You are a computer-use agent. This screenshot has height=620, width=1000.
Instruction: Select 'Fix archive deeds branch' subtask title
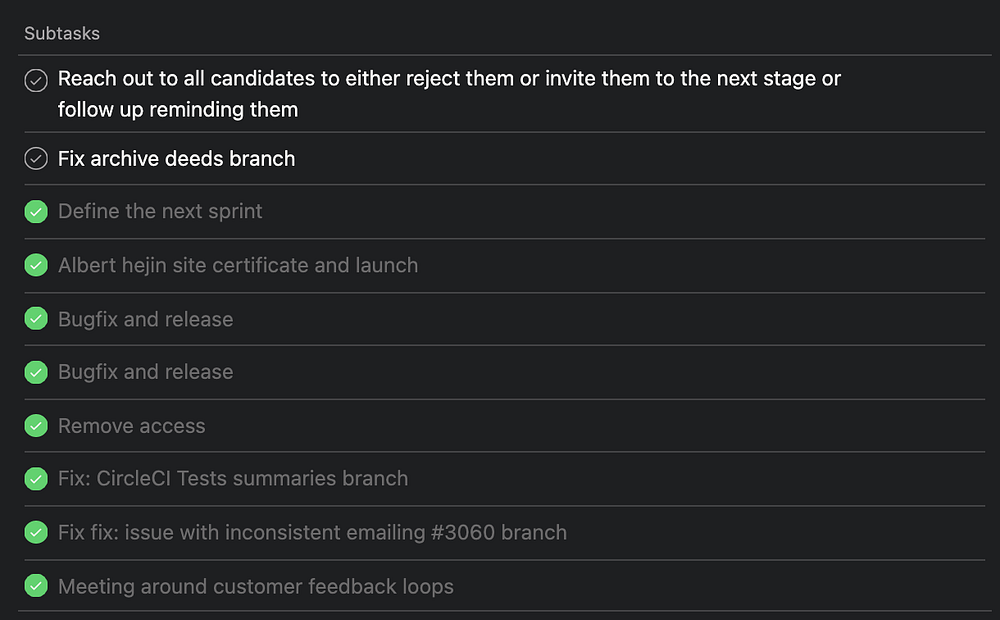click(x=176, y=159)
